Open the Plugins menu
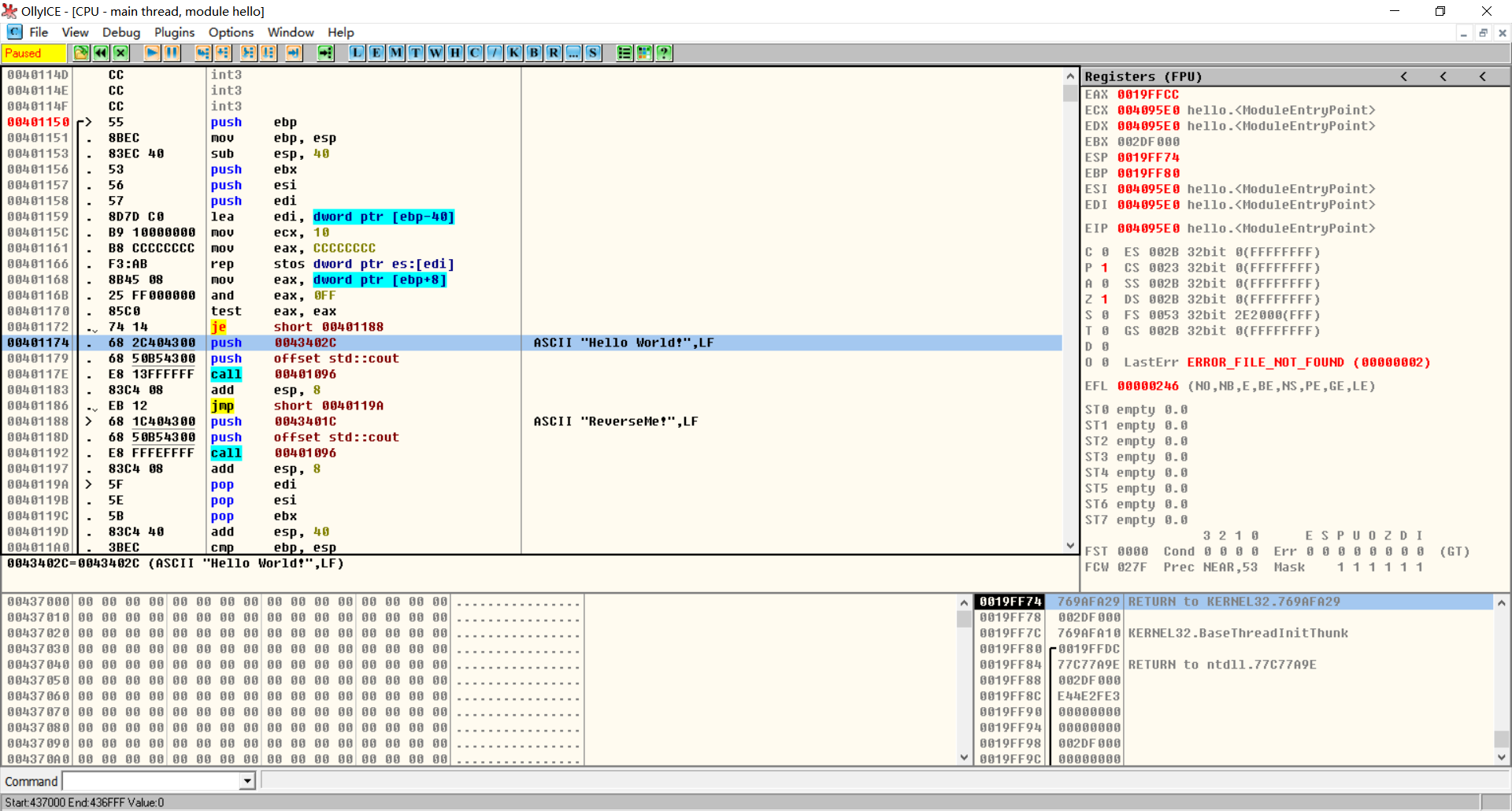This screenshot has height=811, width=1512. pyautogui.click(x=174, y=32)
